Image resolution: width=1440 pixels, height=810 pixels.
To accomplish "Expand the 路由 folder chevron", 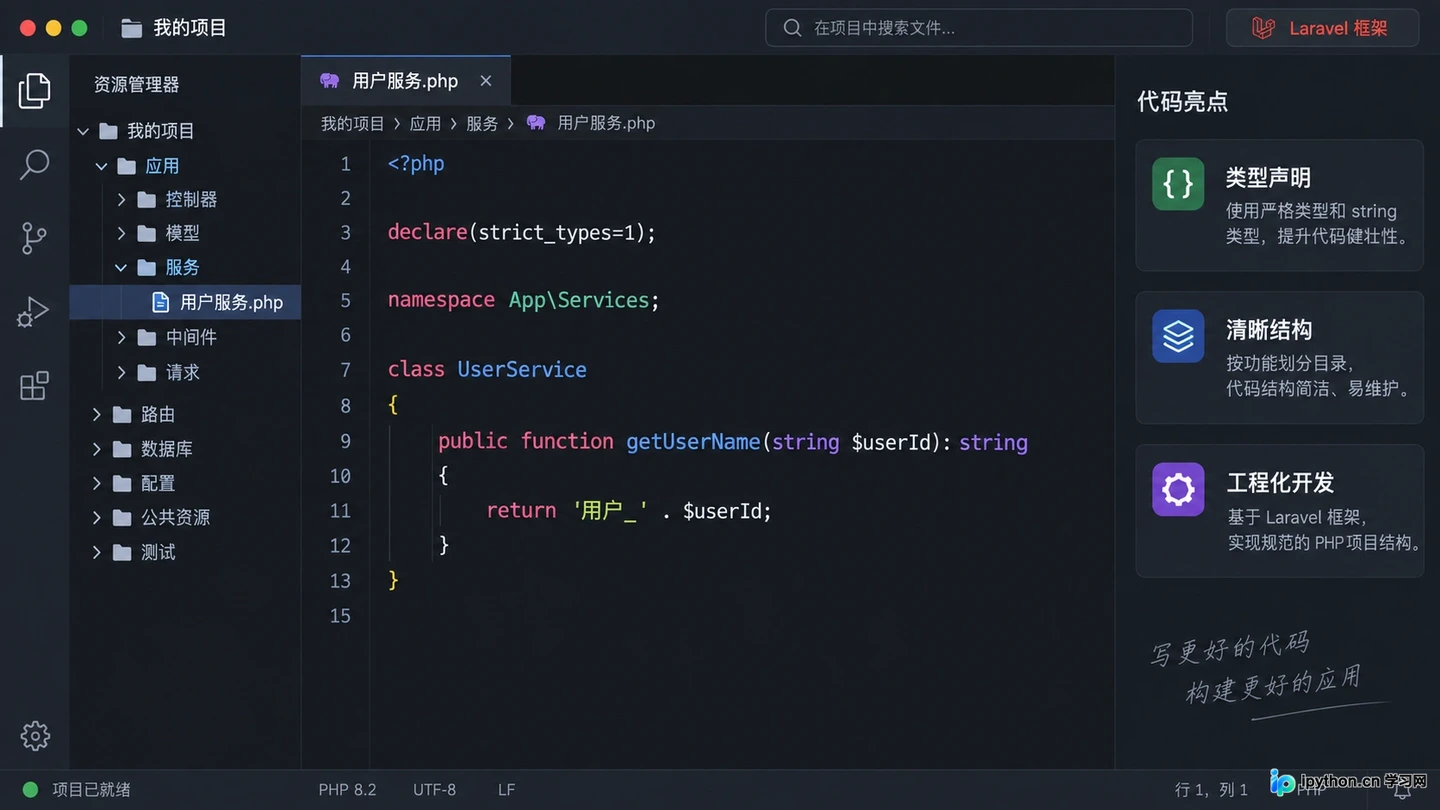I will (97, 414).
